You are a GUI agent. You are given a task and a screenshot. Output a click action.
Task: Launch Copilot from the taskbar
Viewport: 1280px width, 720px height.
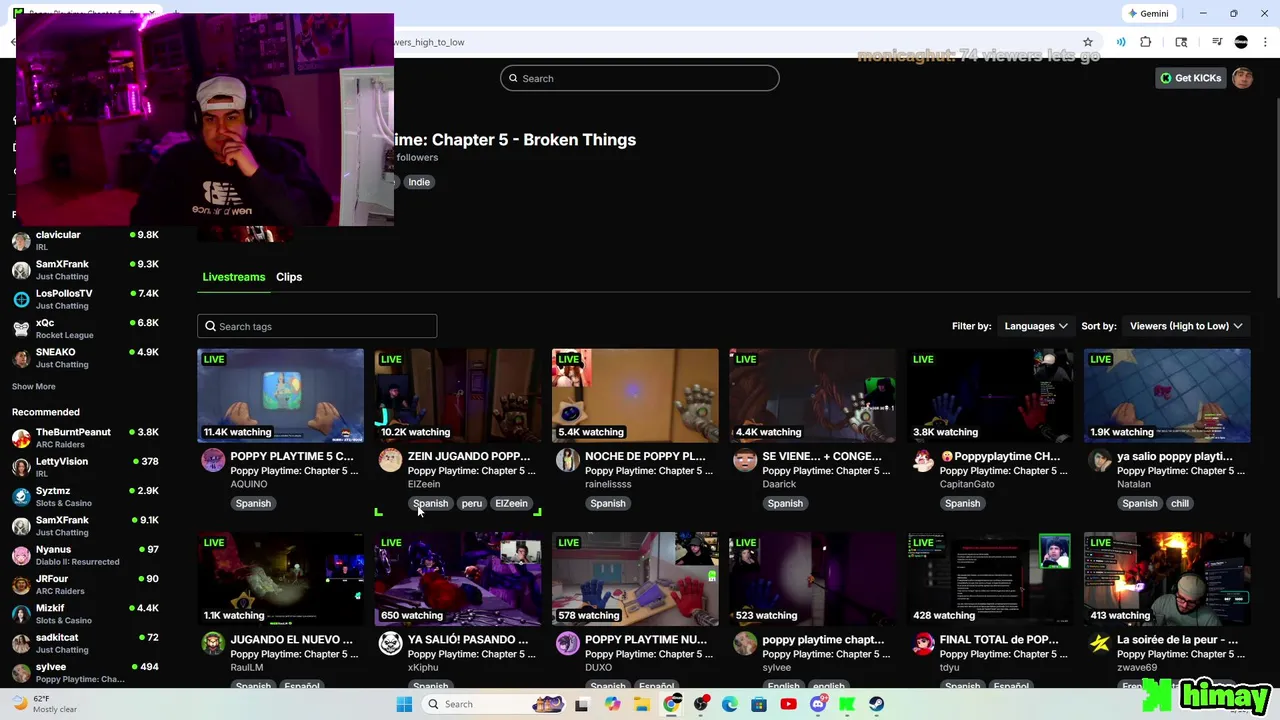612,704
